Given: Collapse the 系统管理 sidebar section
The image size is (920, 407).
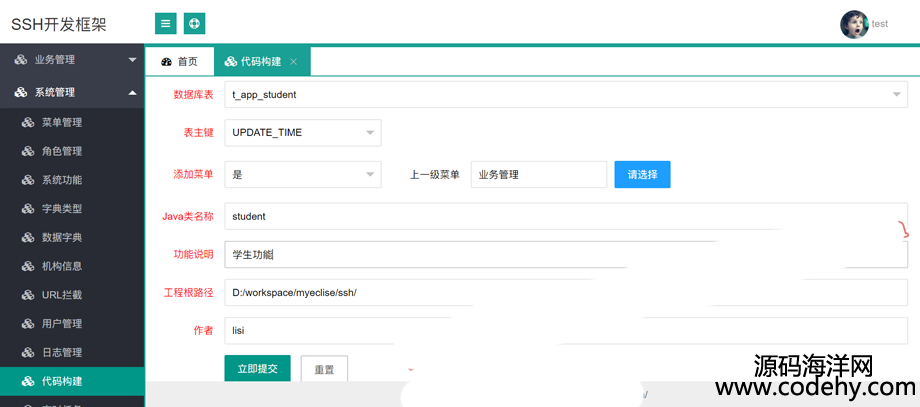Looking at the screenshot, I should (72, 92).
